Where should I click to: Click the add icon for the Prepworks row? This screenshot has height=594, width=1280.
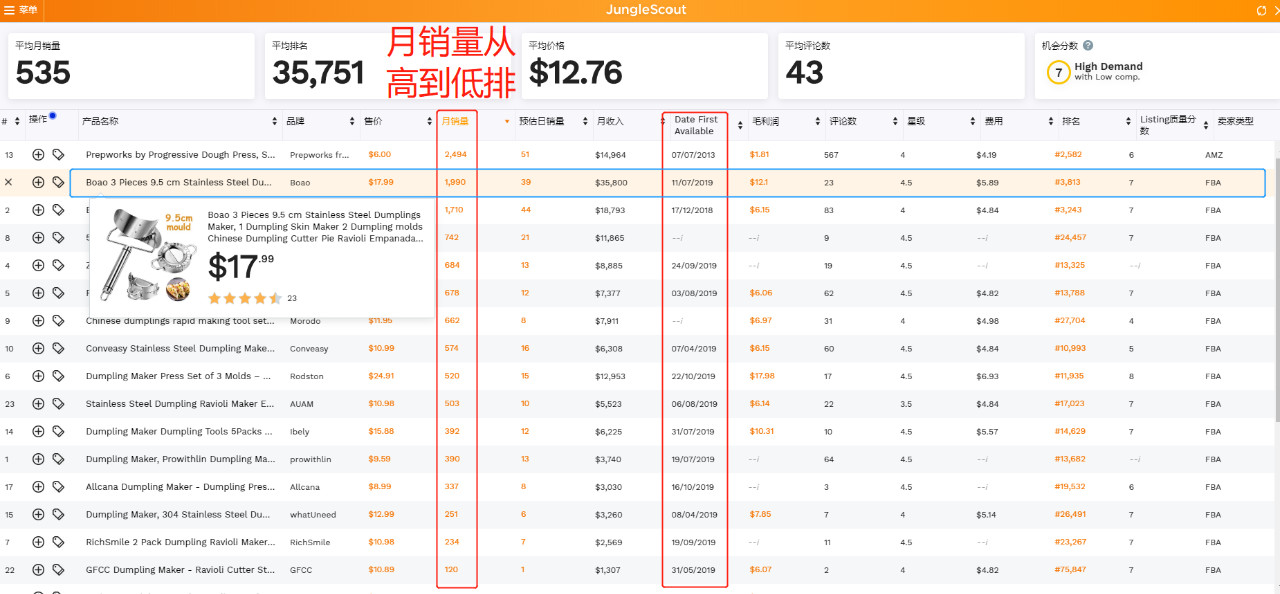pyautogui.click(x=38, y=155)
